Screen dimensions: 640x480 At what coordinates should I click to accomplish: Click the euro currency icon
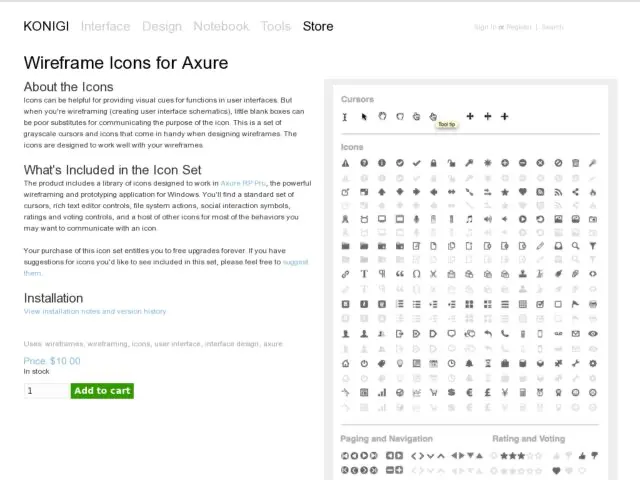pos(469,392)
